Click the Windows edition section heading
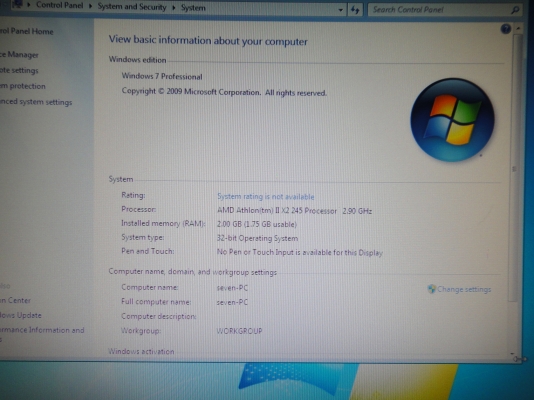Screen dimensions: 534x400 (x=138, y=60)
